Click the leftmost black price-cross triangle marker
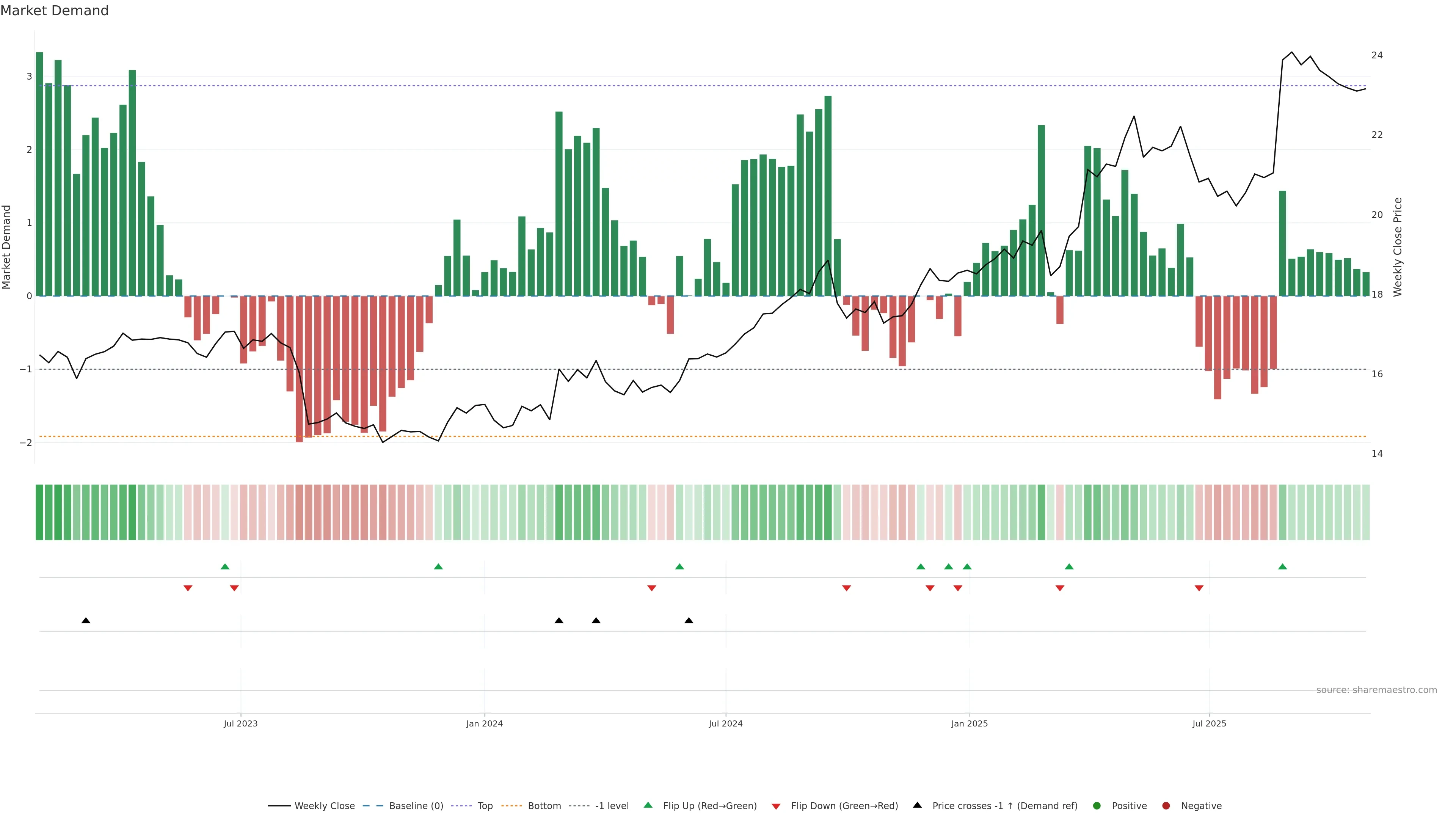1456x819 pixels. pyautogui.click(x=86, y=621)
